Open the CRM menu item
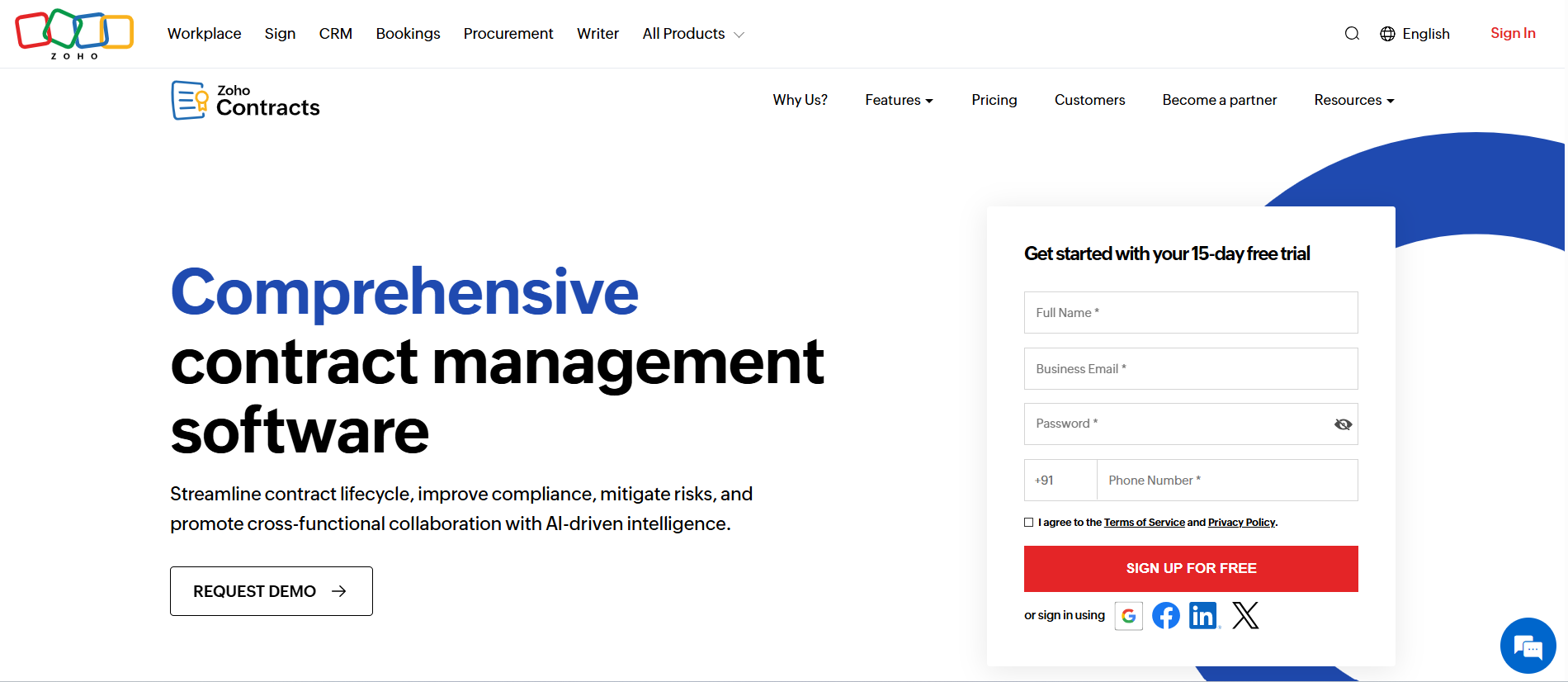This screenshot has width=1568, height=682. coord(336,34)
